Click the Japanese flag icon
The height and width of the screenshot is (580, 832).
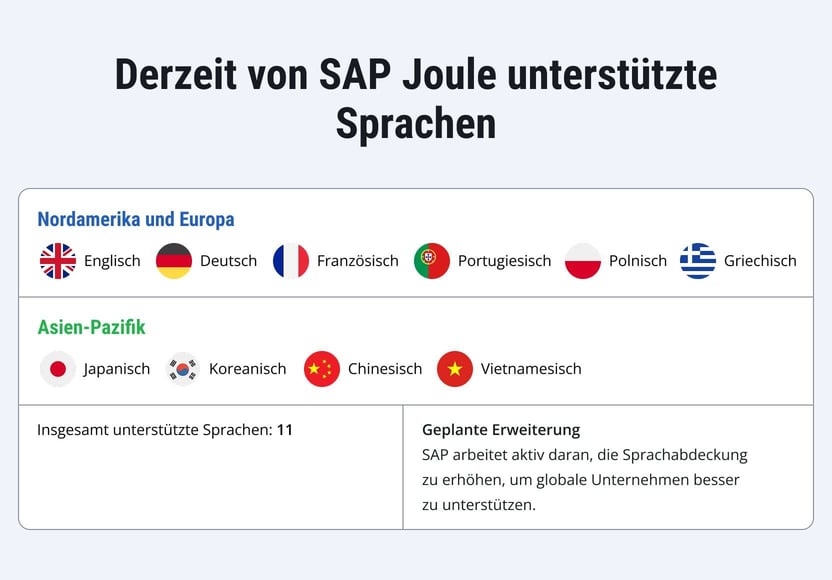pos(58,369)
